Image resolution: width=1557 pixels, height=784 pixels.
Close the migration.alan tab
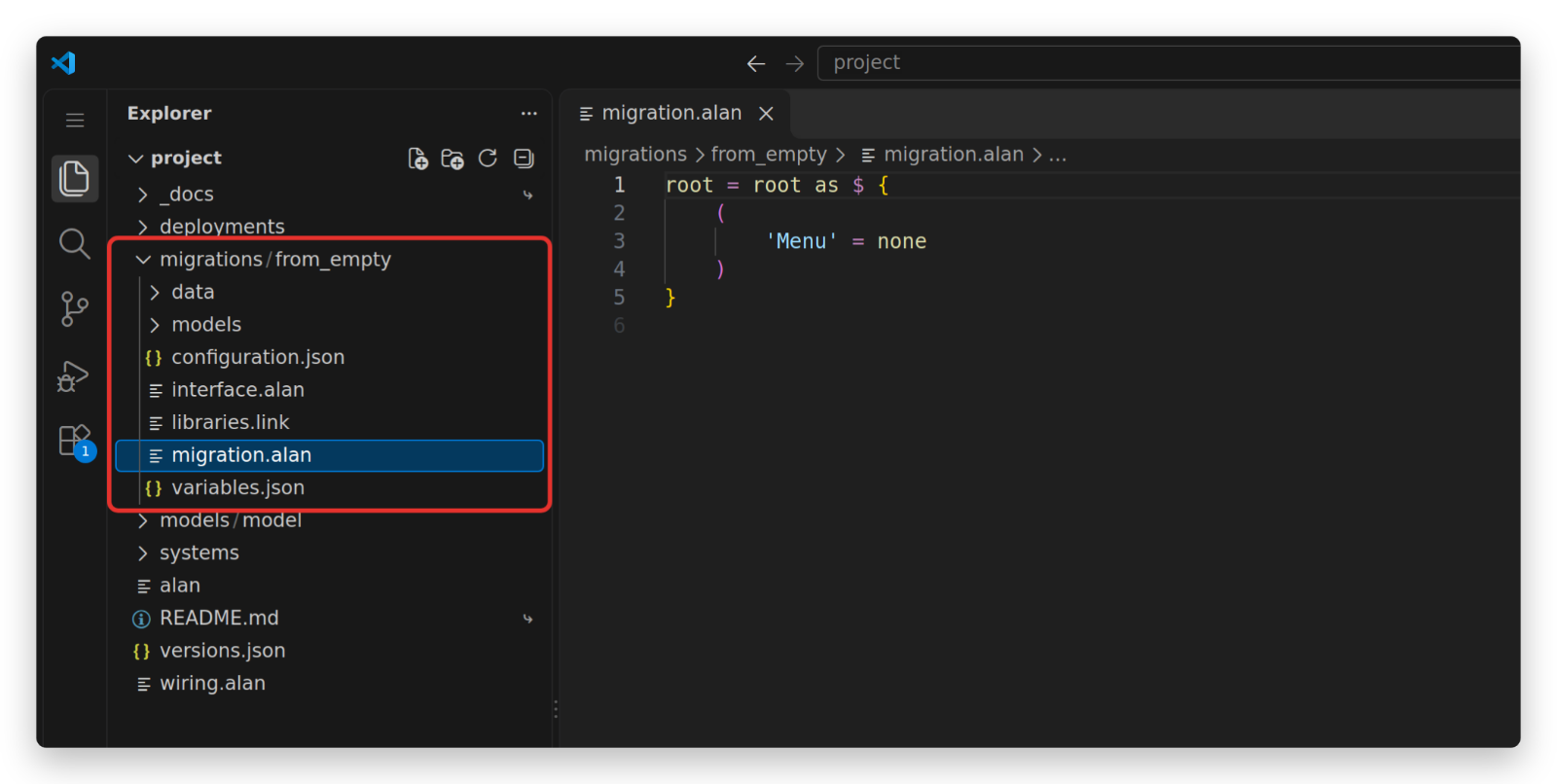[x=766, y=114]
